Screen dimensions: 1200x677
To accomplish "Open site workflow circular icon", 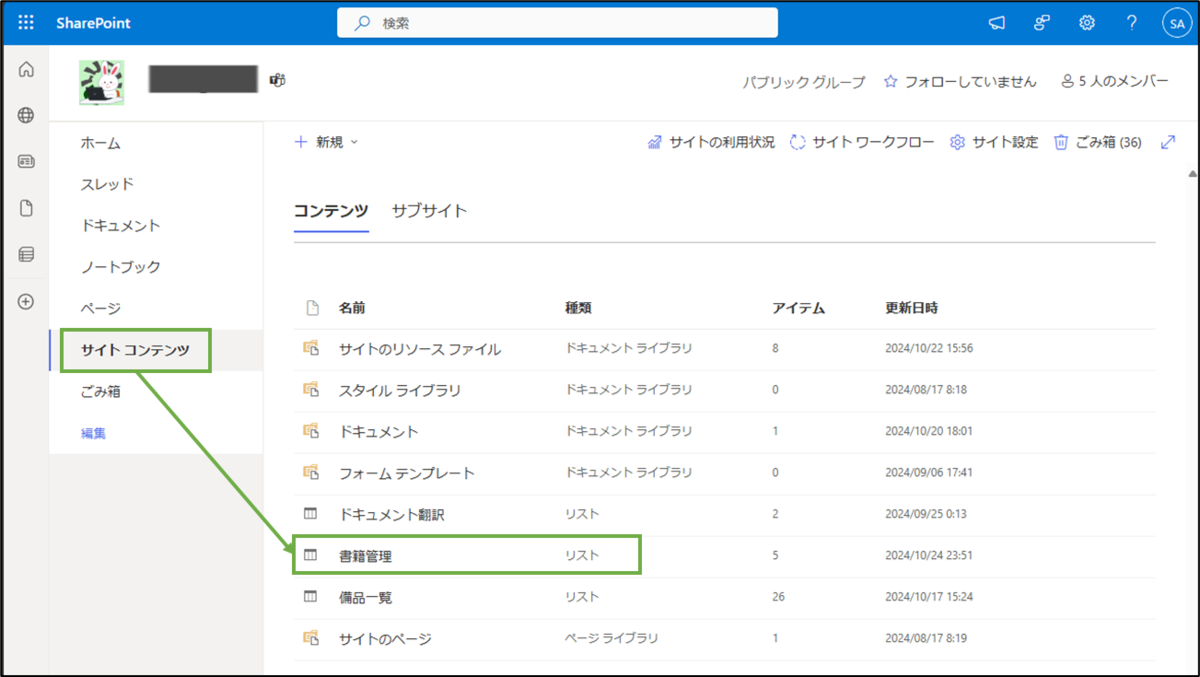I will point(798,142).
